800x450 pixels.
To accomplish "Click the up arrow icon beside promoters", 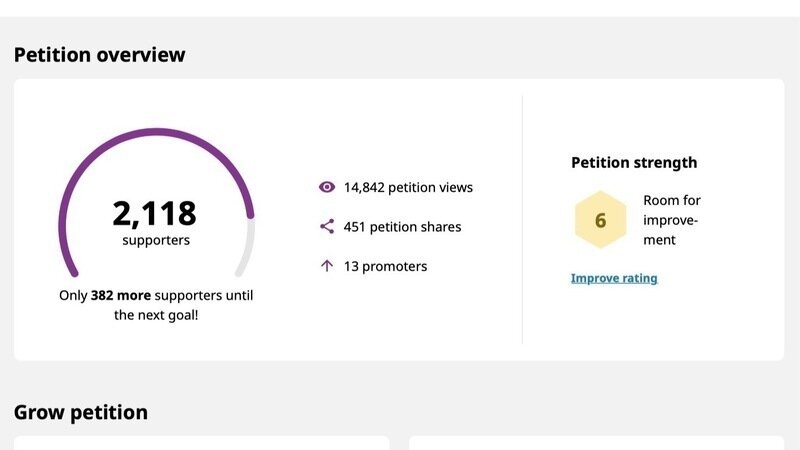I will (x=326, y=266).
